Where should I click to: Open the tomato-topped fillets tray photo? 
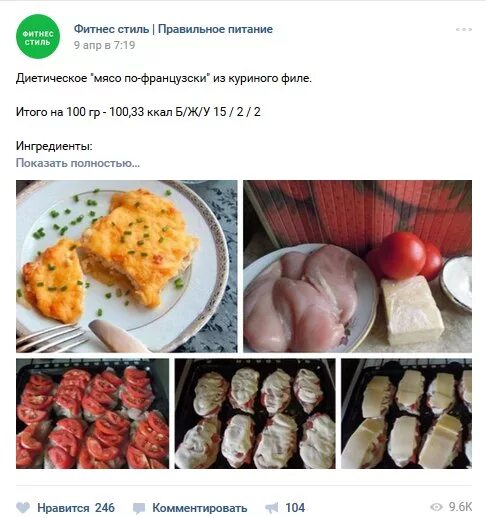coord(92,413)
